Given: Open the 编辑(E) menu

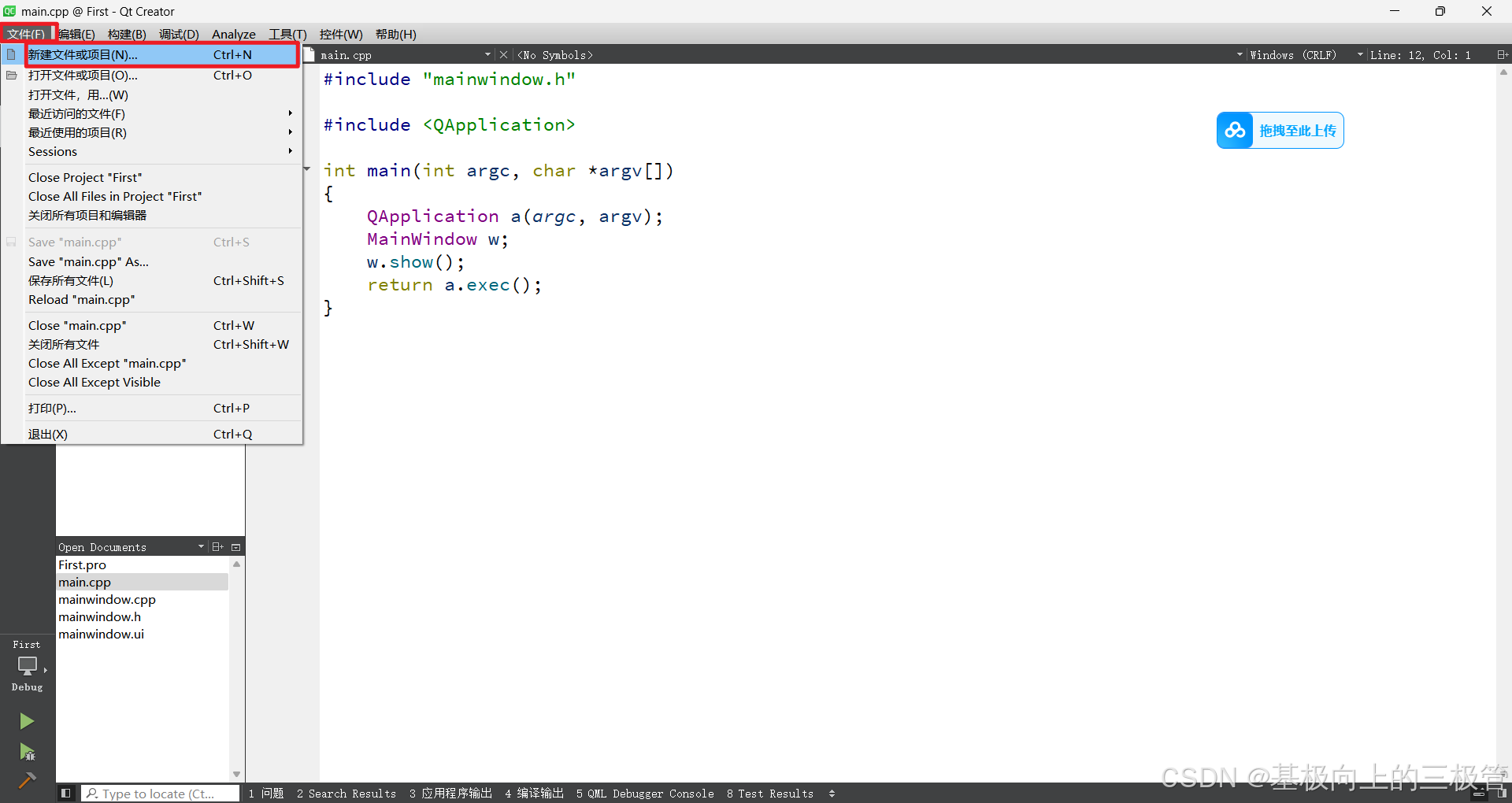Looking at the screenshot, I should tap(76, 34).
